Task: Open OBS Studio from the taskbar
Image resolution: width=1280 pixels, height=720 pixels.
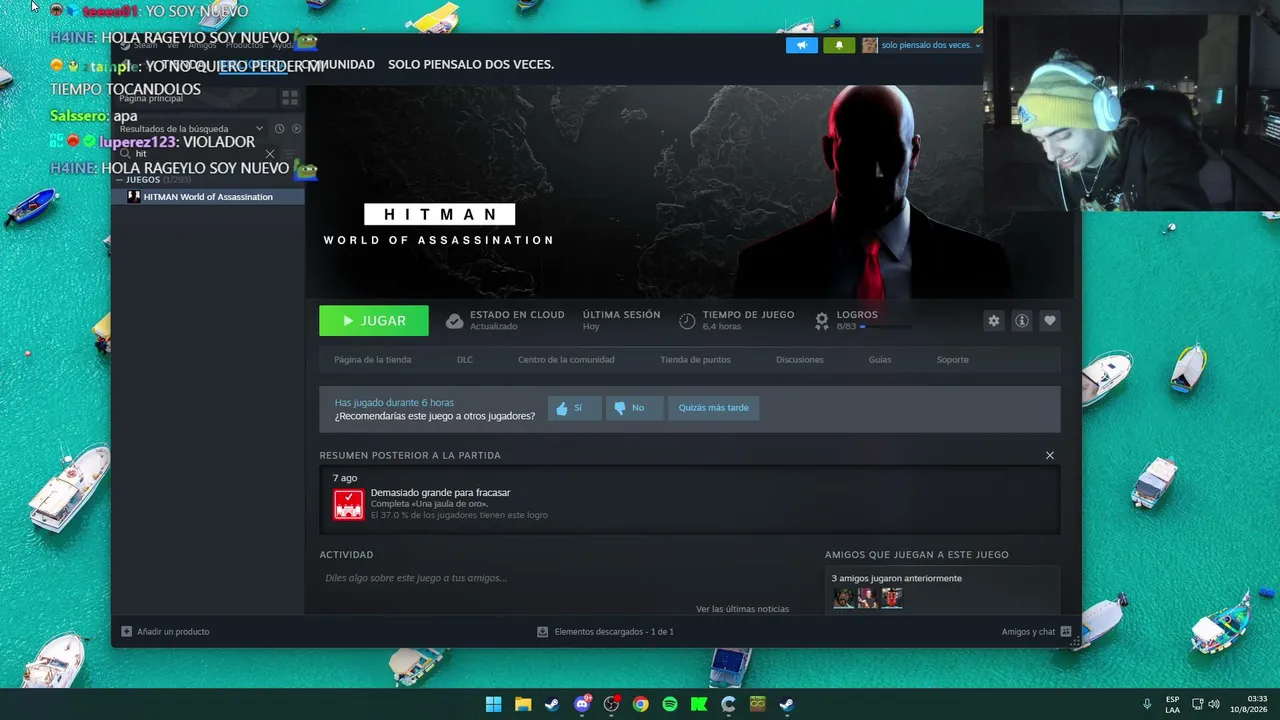Action: pyautogui.click(x=611, y=704)
